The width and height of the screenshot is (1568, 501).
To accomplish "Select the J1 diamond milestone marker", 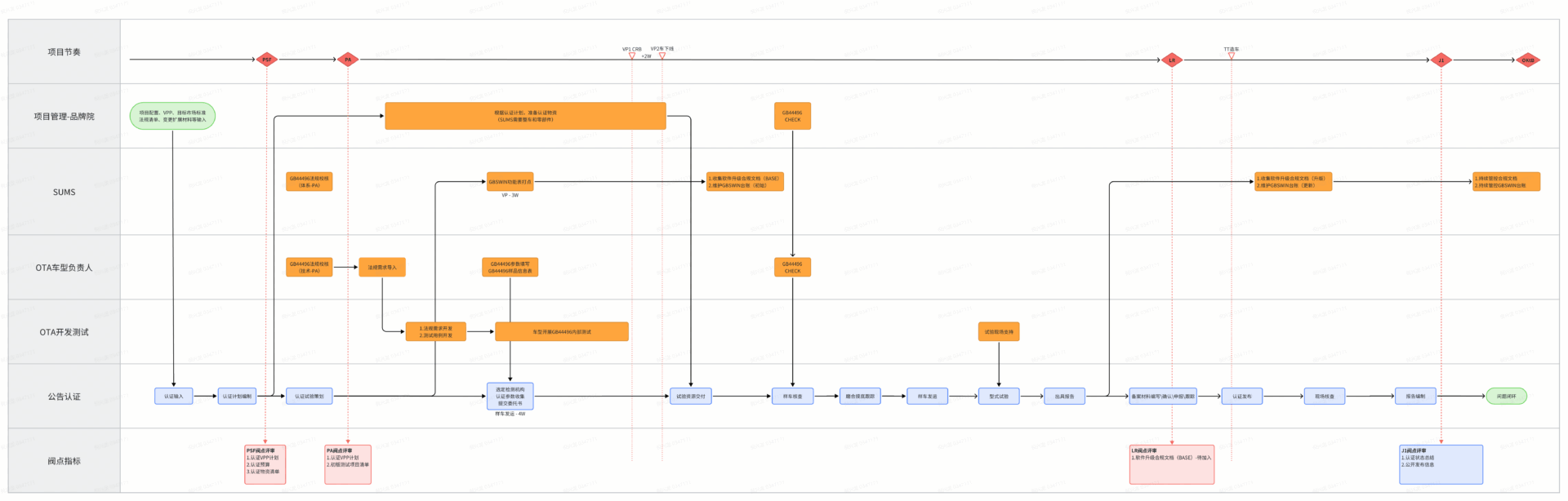I will pos(1441,60).
